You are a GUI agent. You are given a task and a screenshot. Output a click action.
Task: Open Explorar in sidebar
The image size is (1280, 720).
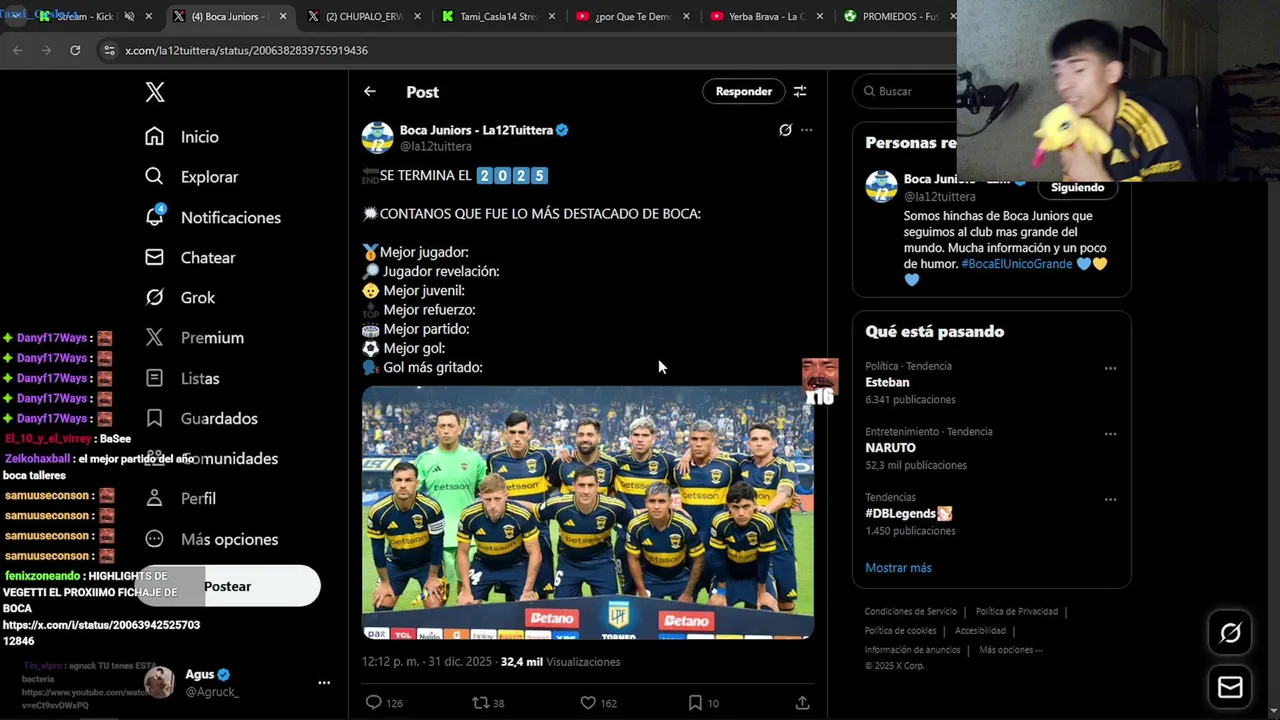pos(191,177)
